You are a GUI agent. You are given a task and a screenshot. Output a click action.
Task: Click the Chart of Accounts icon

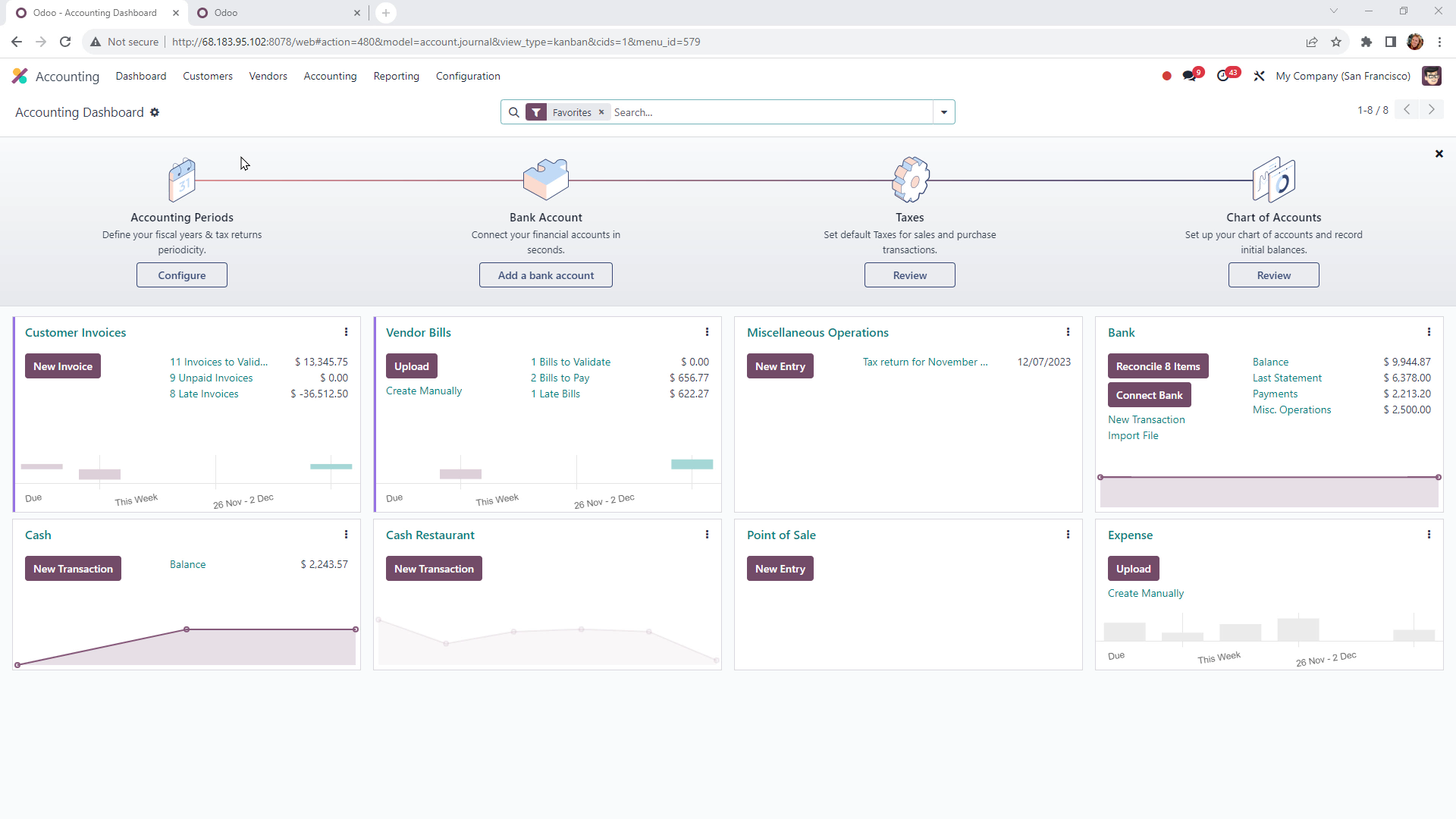coord(1274,180)
